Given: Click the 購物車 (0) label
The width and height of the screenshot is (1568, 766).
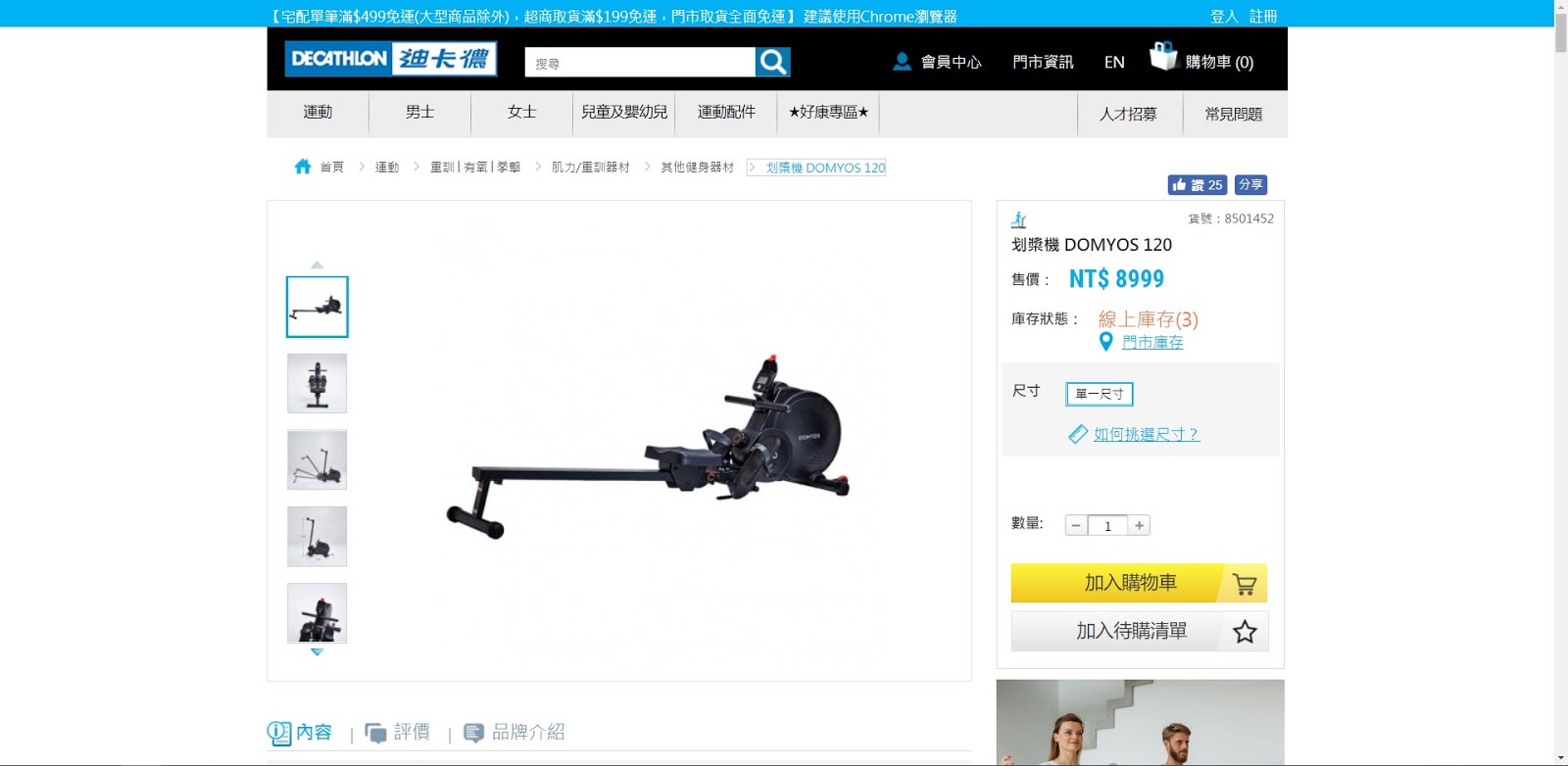Looking at the screenshot, I should tap(1219, 62).
